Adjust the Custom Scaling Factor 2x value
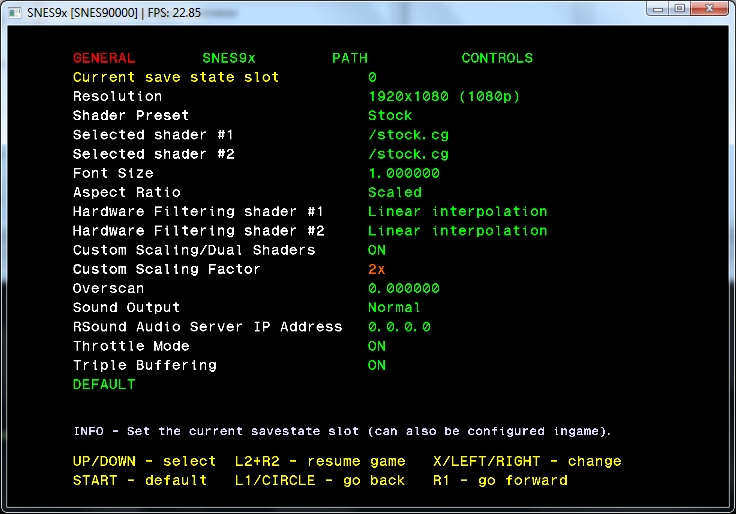Screen dimensions: 736x514 point(376,269)
